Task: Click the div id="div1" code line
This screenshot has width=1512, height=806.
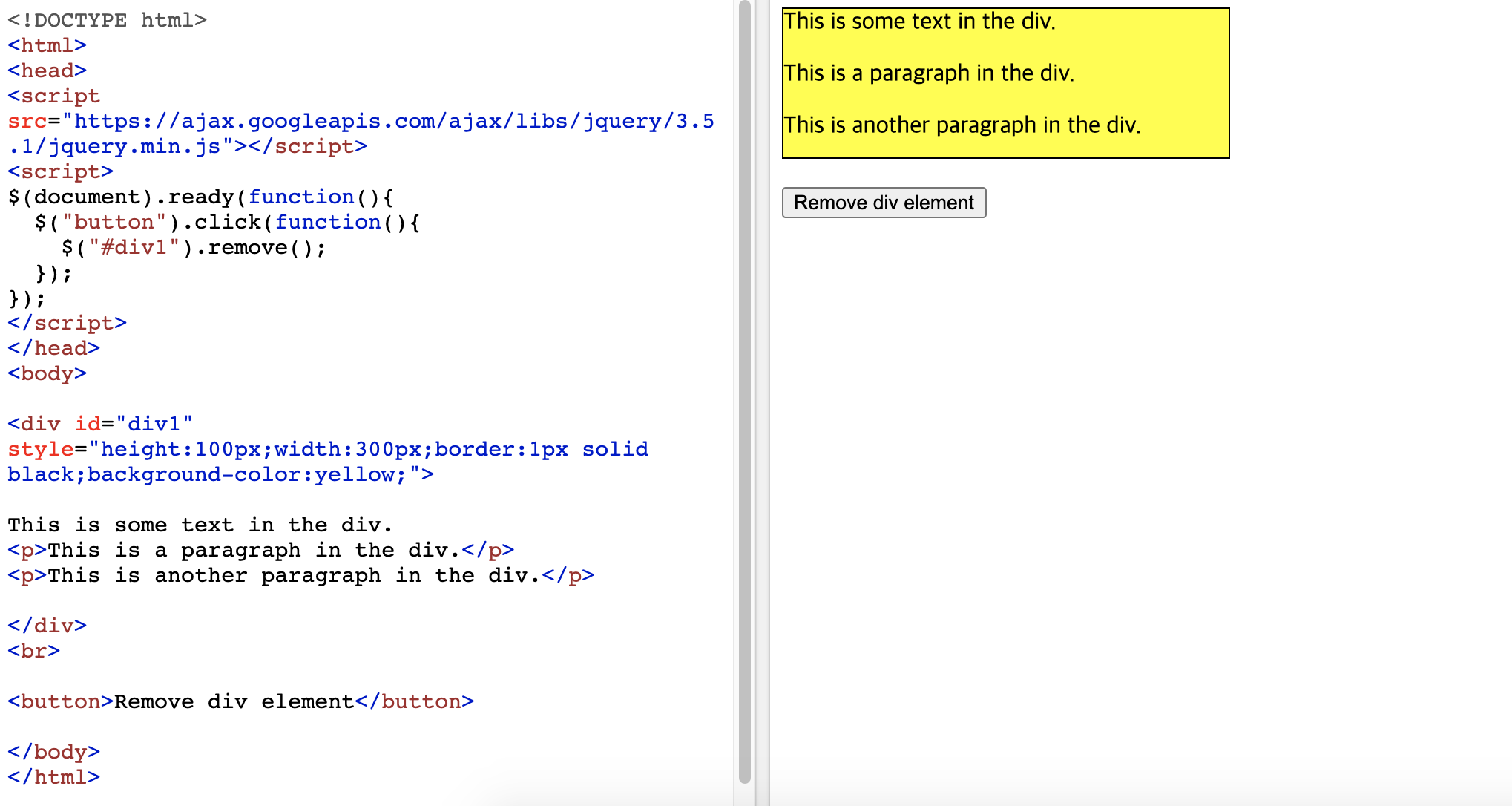Action: [x=100, y=424]
